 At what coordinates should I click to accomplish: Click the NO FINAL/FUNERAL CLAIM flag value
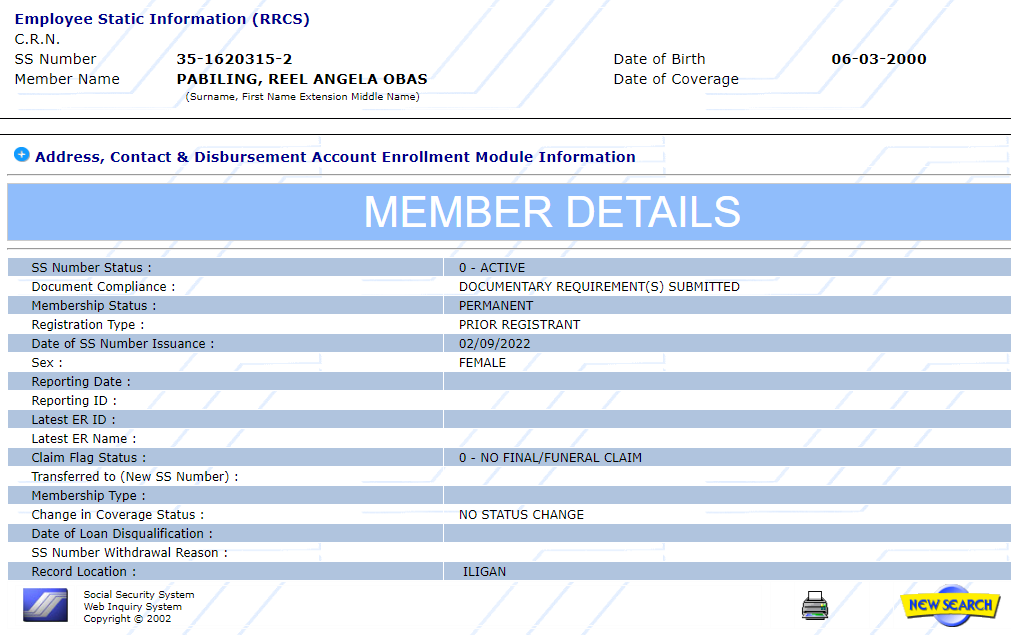tap(550, 458)
